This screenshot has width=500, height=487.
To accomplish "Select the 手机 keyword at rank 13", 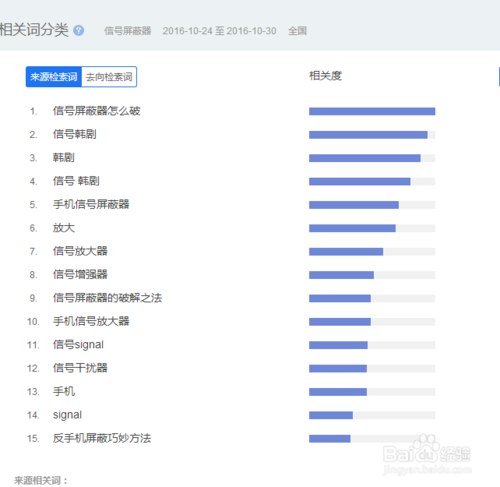I will pos(64,391).
